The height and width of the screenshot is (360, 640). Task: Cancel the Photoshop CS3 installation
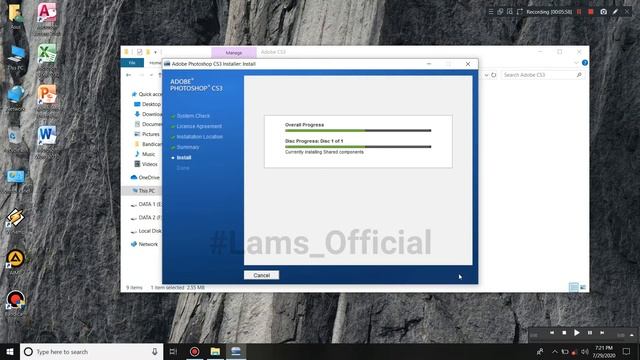tap(261, 275)
